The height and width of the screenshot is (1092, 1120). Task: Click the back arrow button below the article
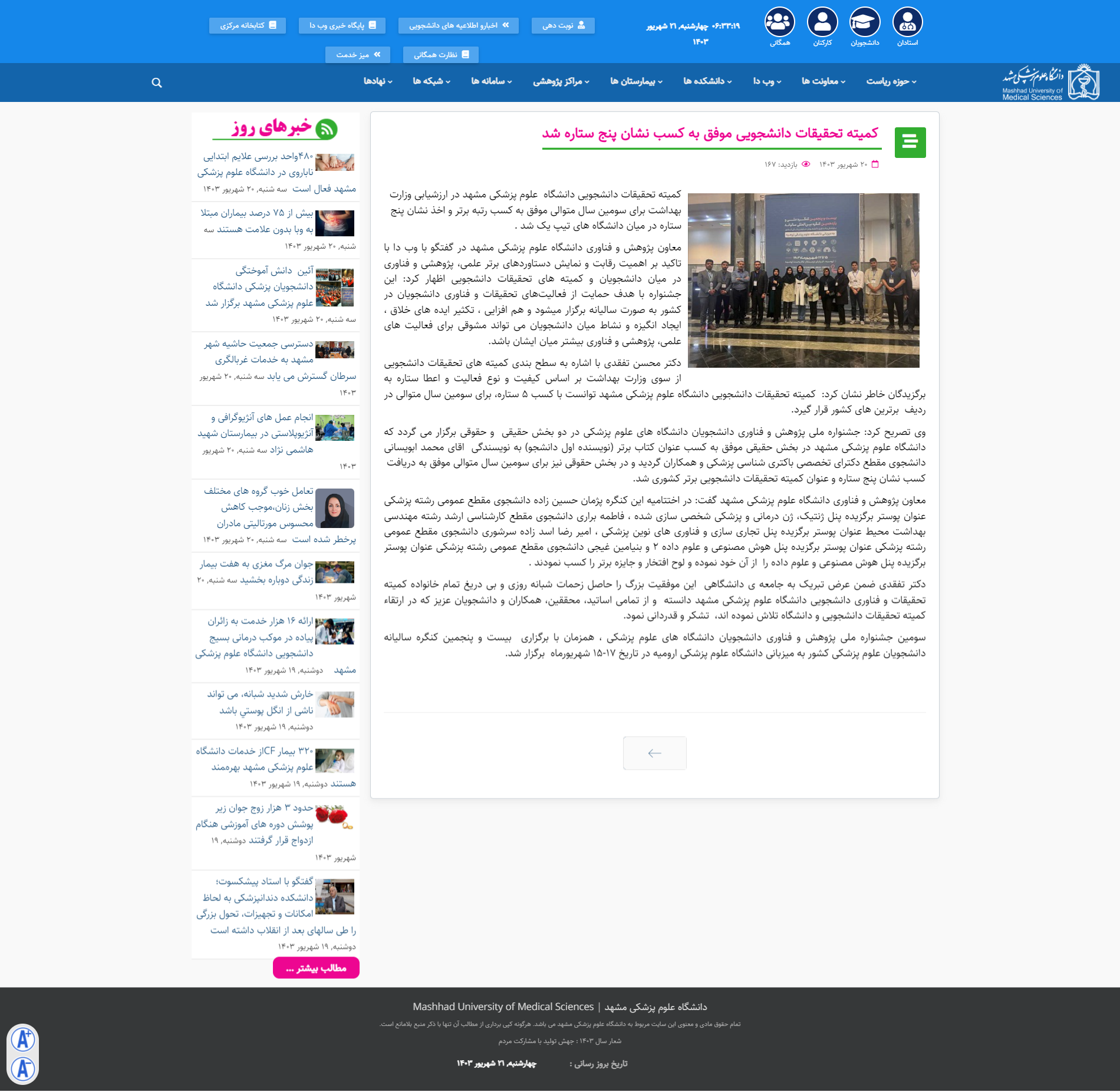[654, 753]
